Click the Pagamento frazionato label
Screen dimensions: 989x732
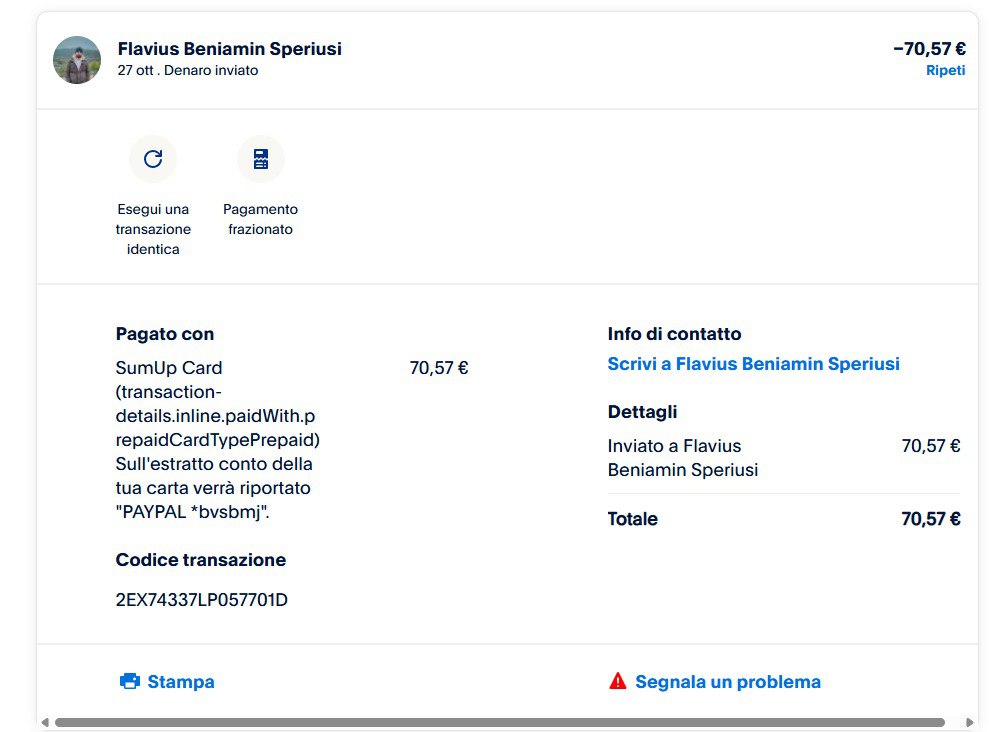pos(260,219)
